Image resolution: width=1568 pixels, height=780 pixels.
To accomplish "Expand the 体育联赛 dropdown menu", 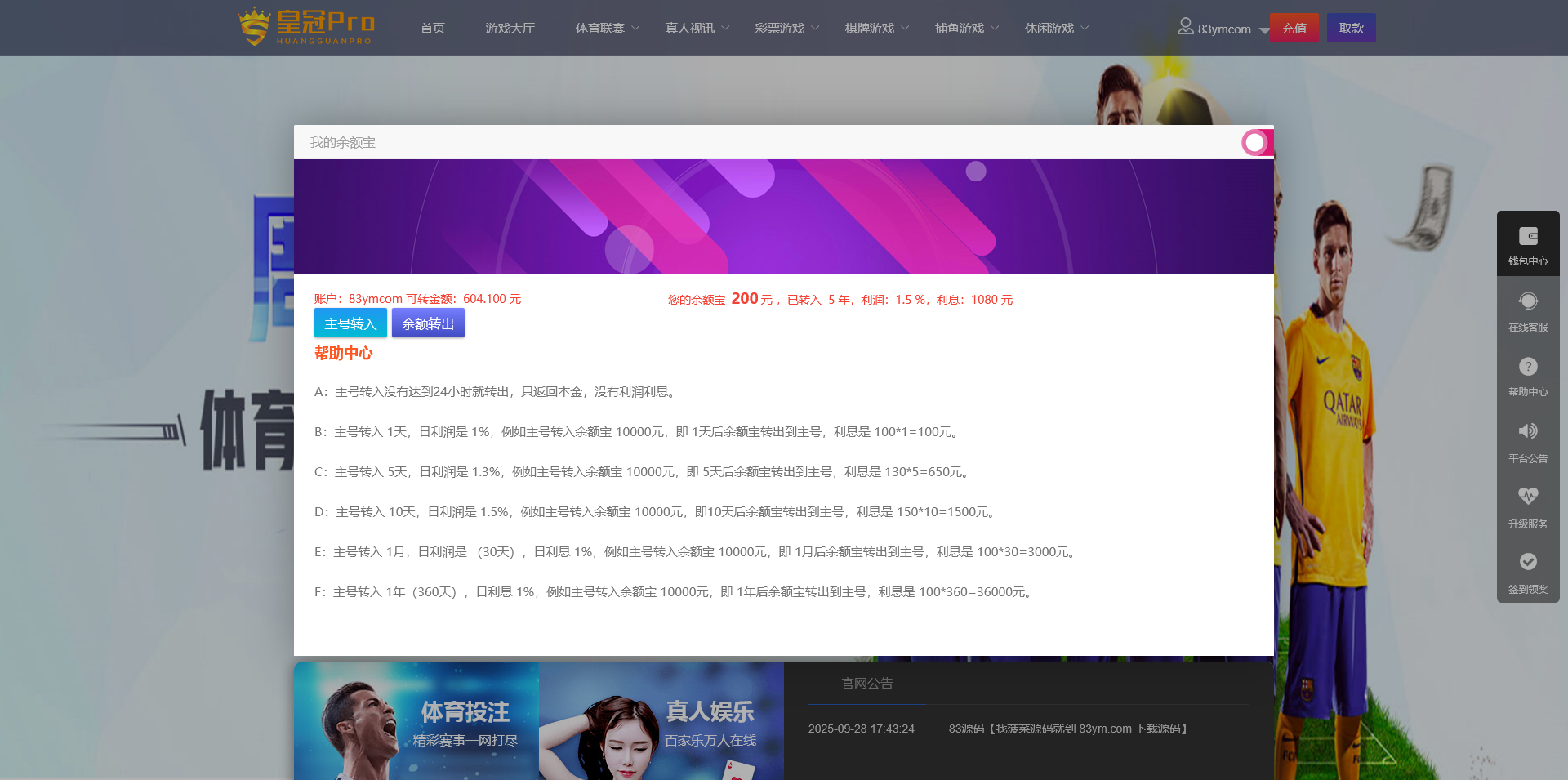I will [608, 29].
